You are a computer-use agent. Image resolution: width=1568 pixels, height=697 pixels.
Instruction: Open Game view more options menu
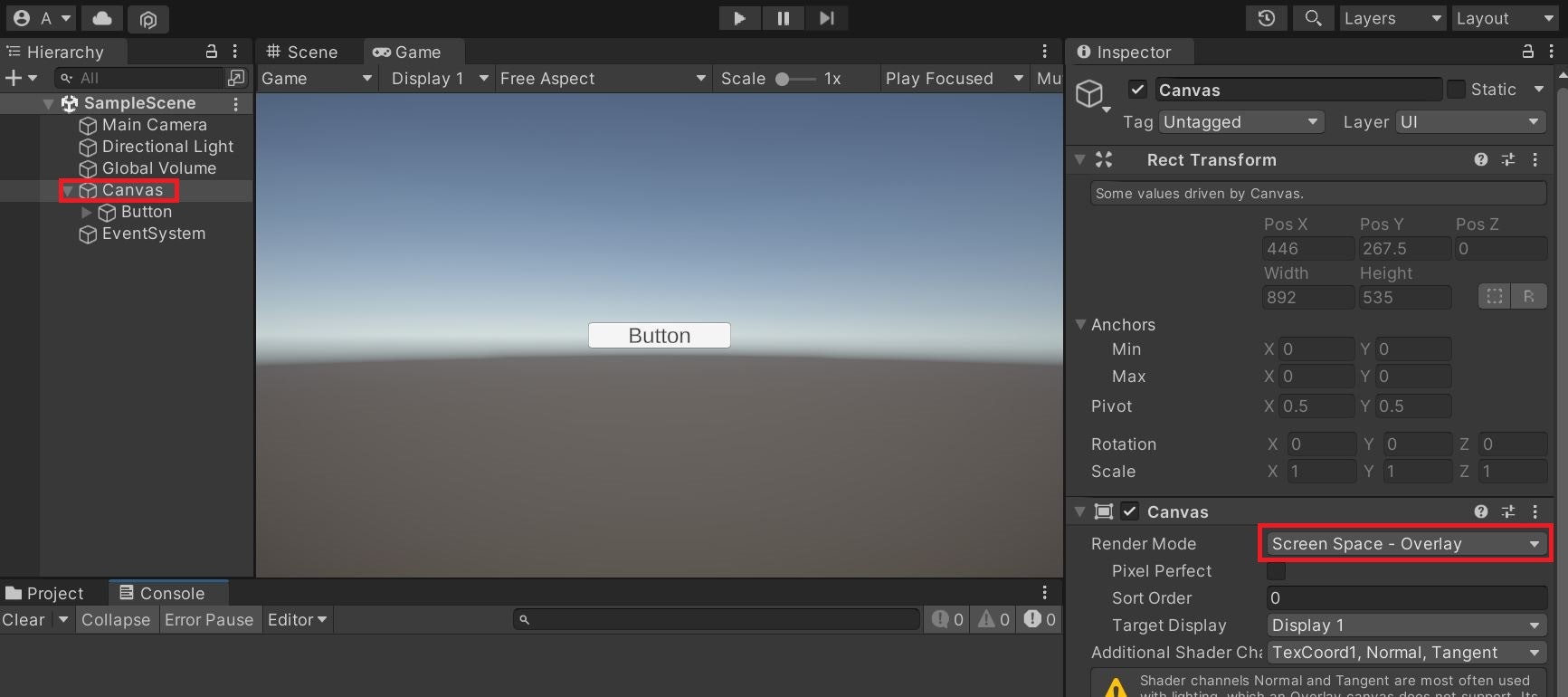[1044, 52]
